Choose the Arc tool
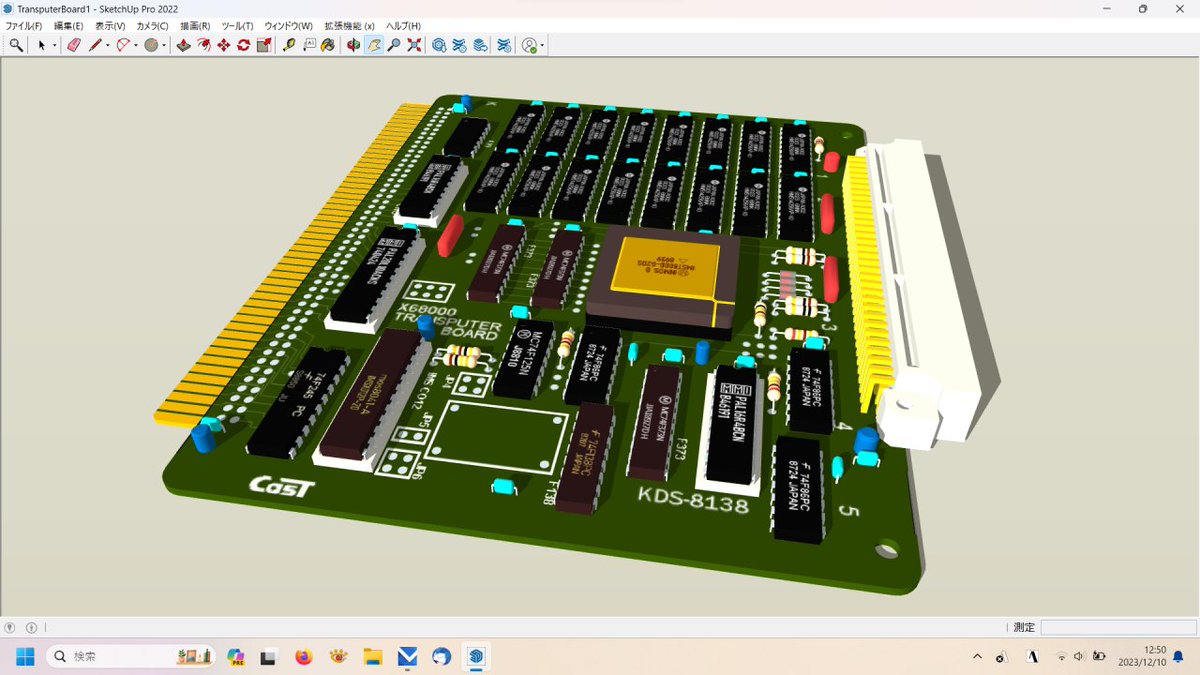1200x675 pixels. [121, 44]
